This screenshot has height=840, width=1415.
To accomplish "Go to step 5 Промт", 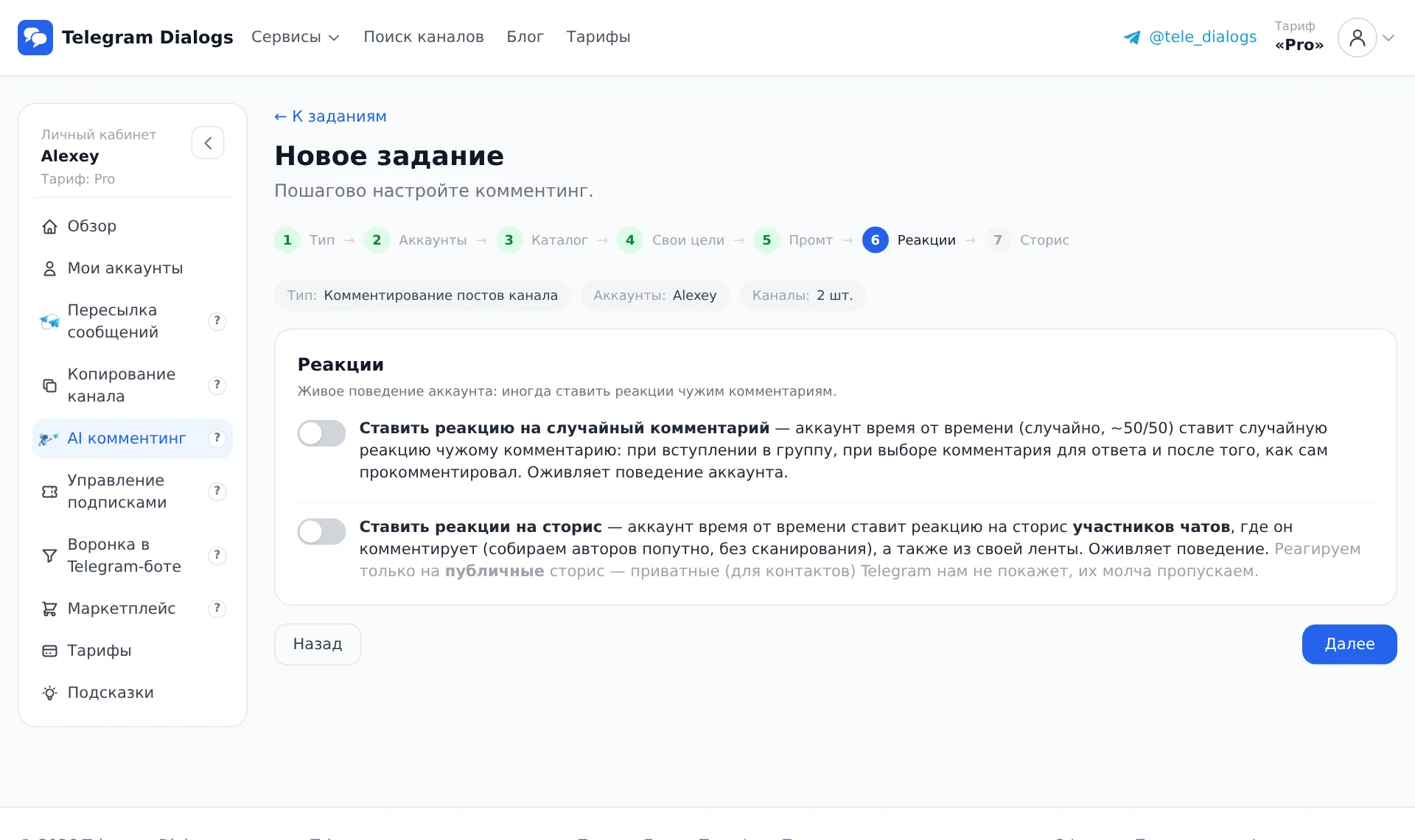I will click(793, 240).
